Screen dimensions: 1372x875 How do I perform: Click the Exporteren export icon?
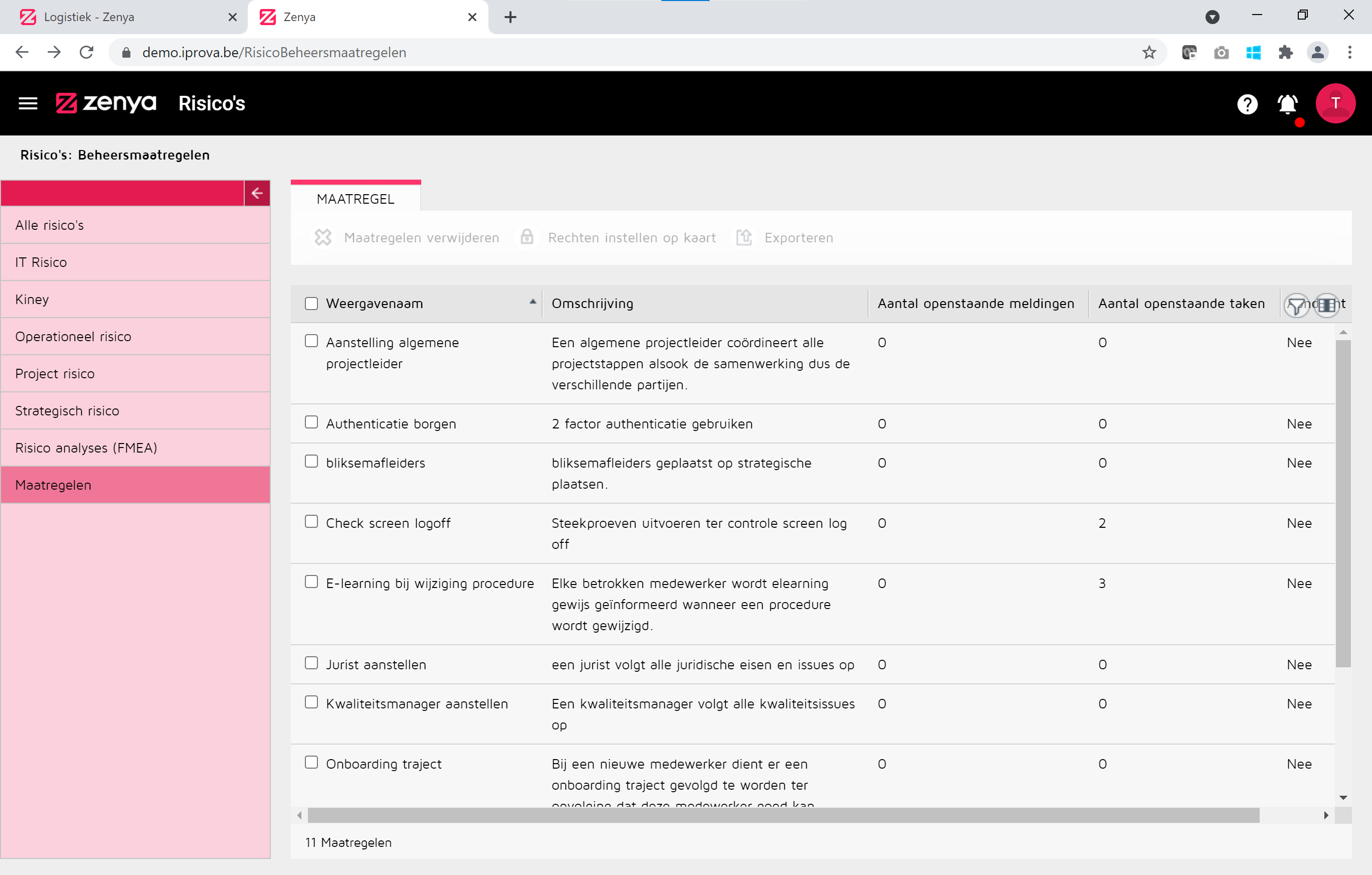744,237
